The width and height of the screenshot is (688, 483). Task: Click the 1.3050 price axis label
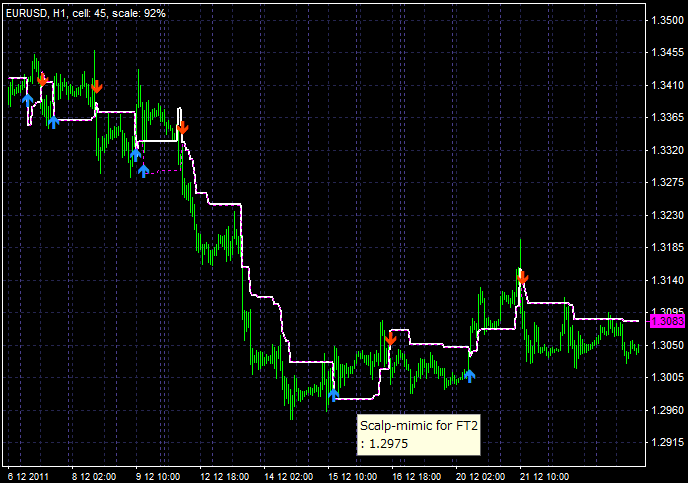(667, 345)
